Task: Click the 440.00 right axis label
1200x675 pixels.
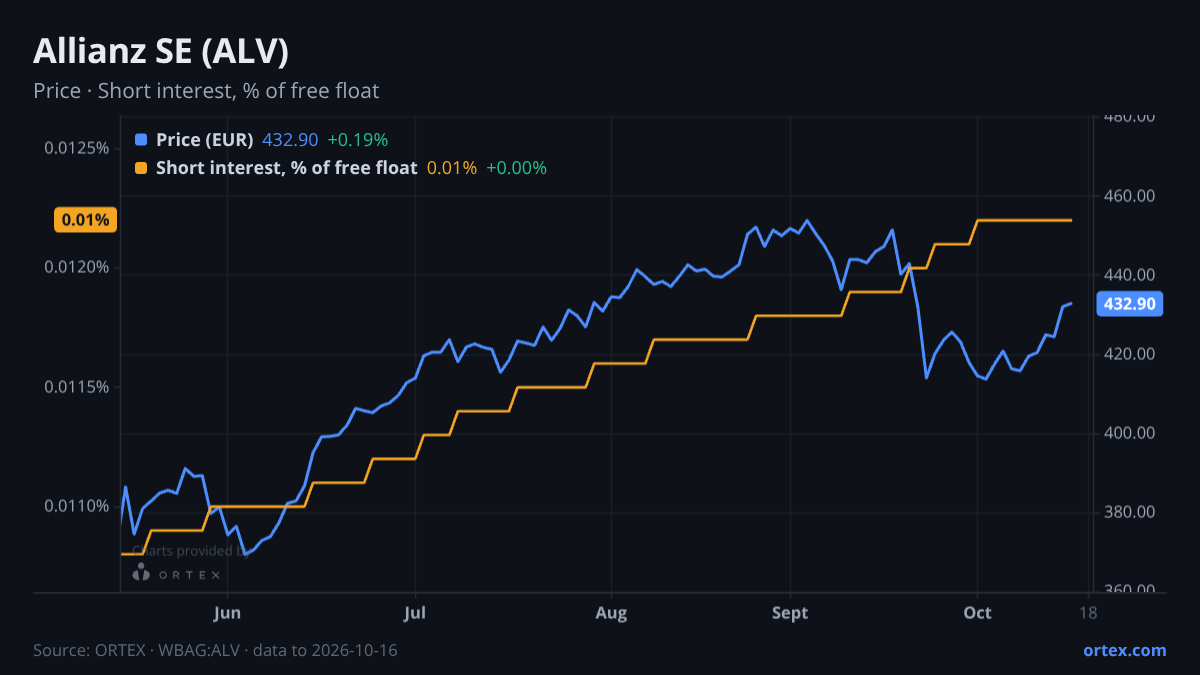Action: [1130, 275]
